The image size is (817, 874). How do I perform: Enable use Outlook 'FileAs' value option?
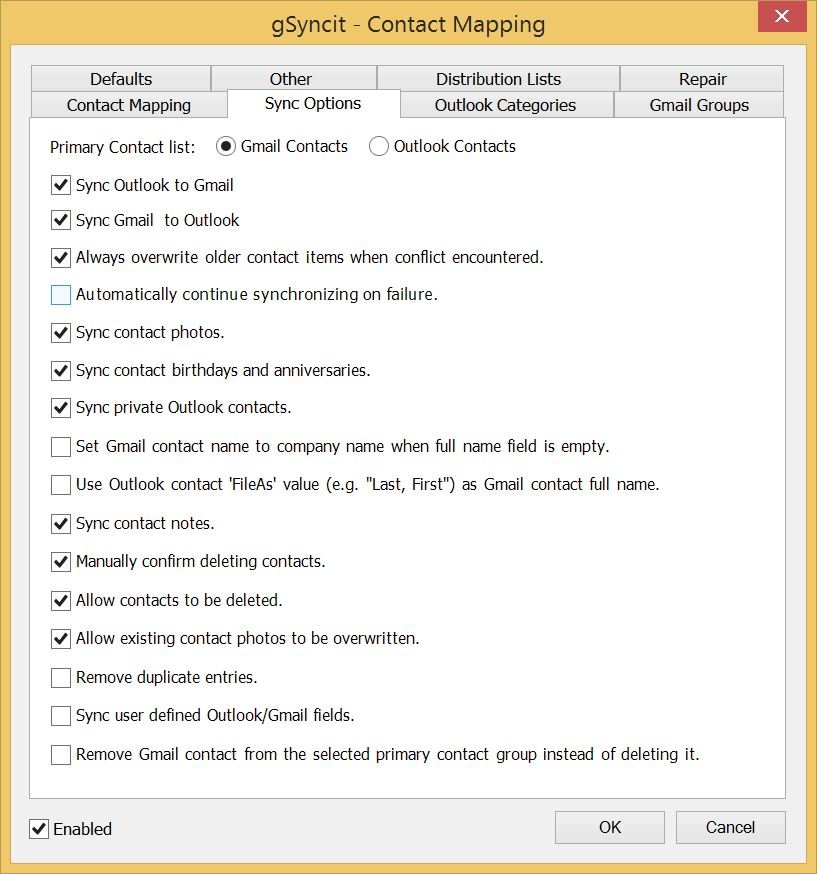(61, 485)
